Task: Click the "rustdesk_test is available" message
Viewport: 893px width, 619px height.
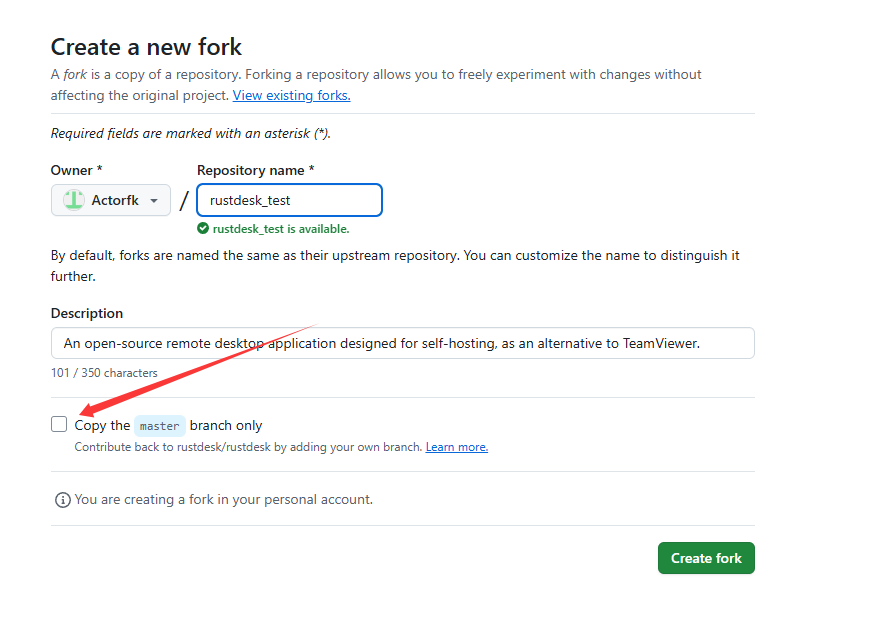Action: click(281, 228)
